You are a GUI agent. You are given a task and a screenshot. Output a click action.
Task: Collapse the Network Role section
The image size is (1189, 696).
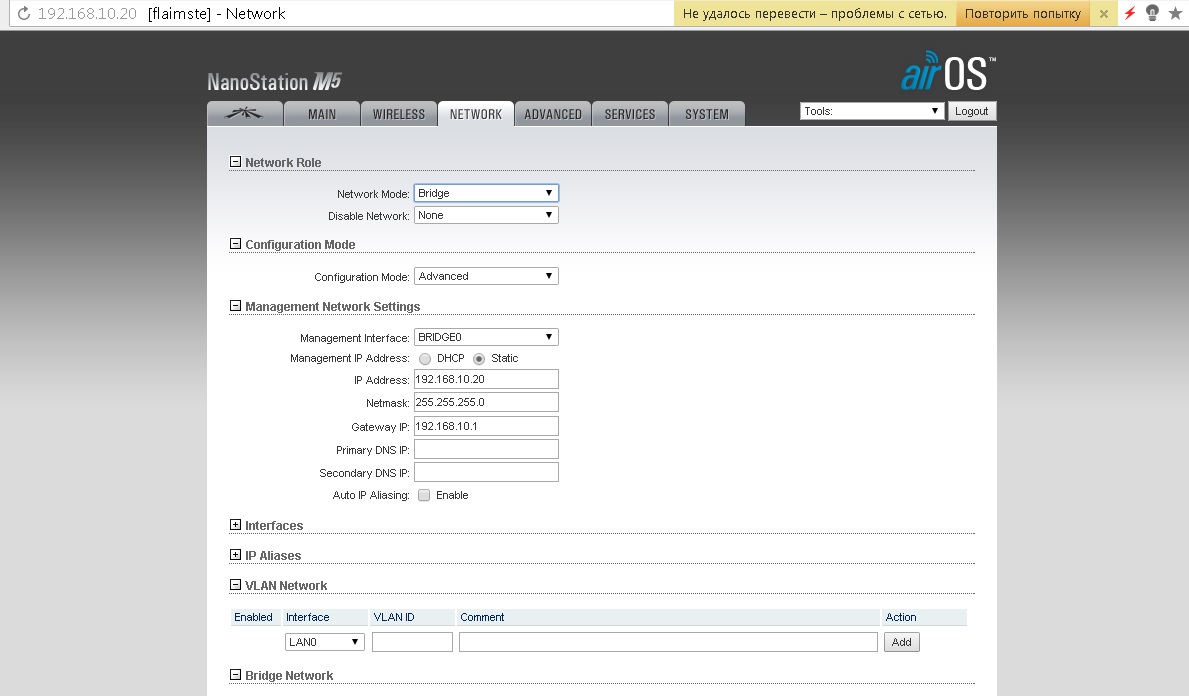coord(236,162)
